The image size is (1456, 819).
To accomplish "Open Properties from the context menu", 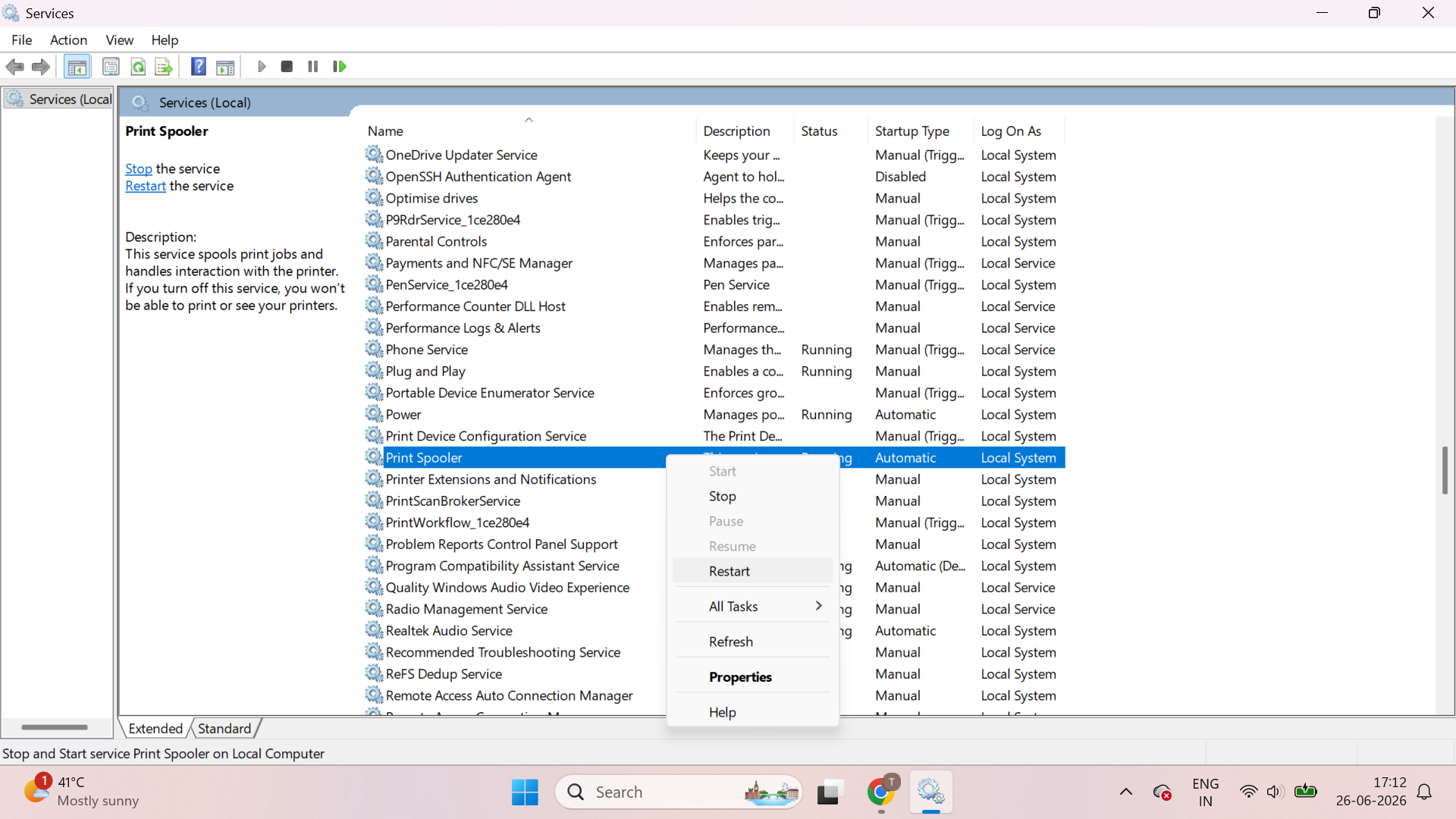I will point(752,677).
